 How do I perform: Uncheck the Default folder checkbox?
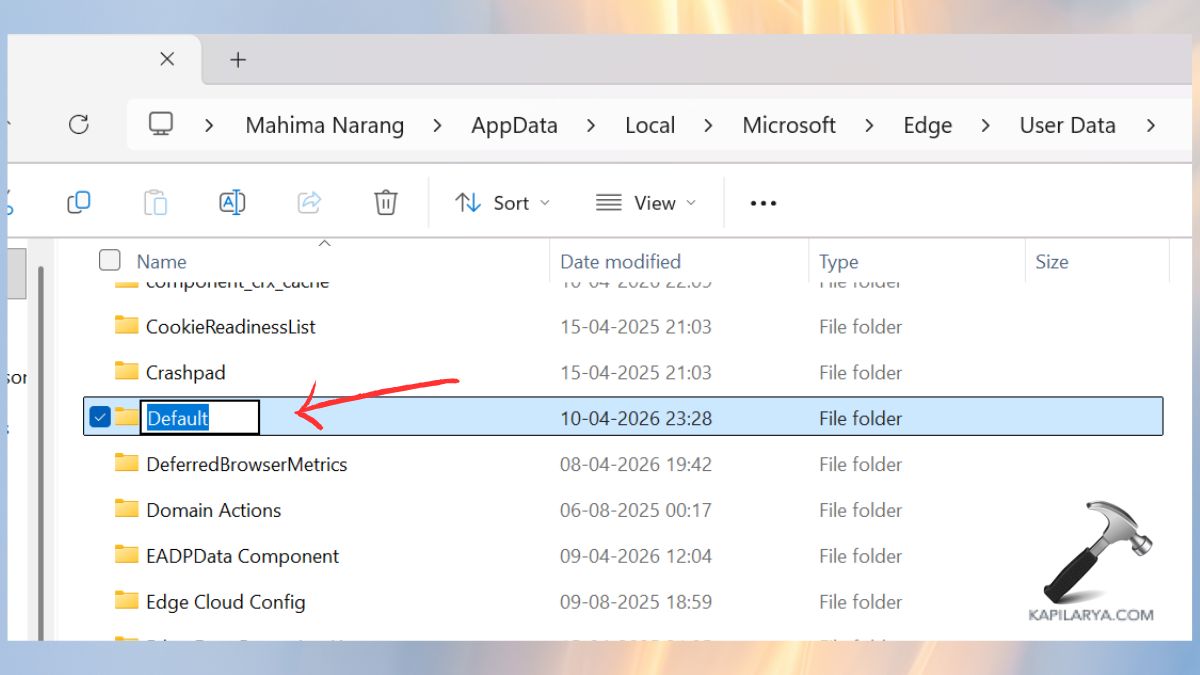99,417
